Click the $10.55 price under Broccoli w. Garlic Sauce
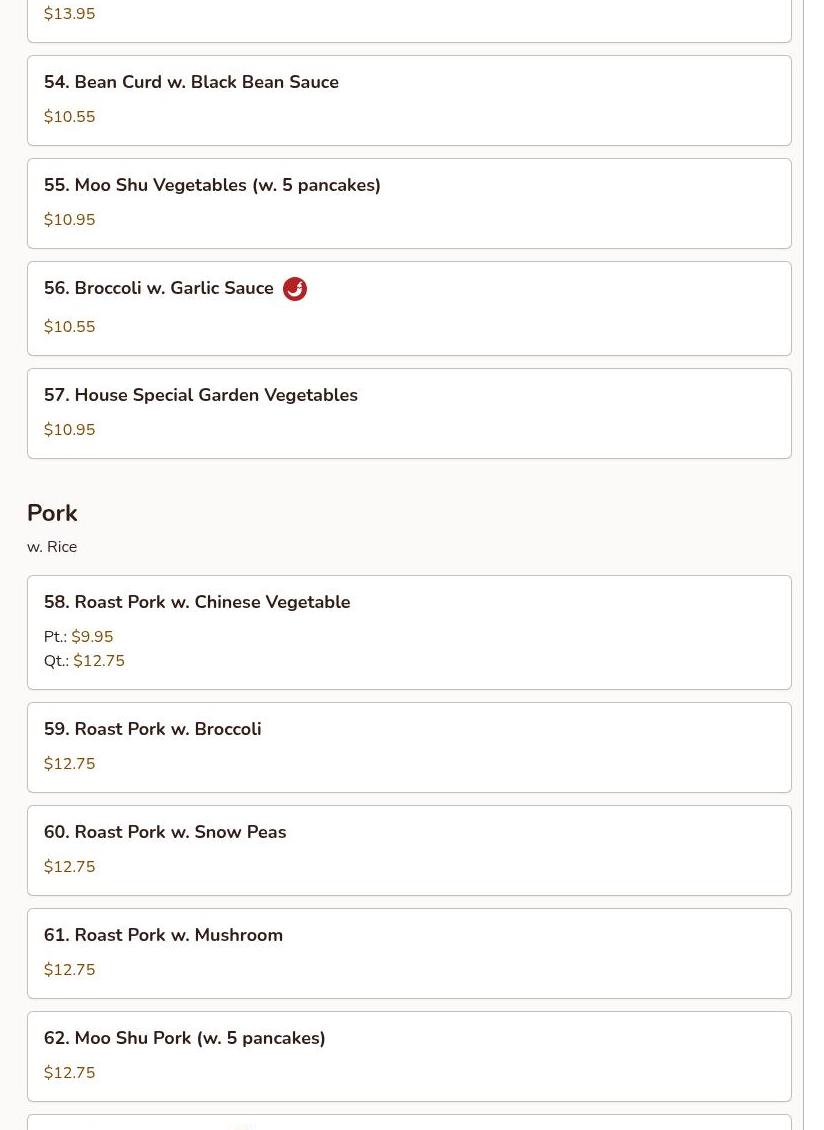 70,327
